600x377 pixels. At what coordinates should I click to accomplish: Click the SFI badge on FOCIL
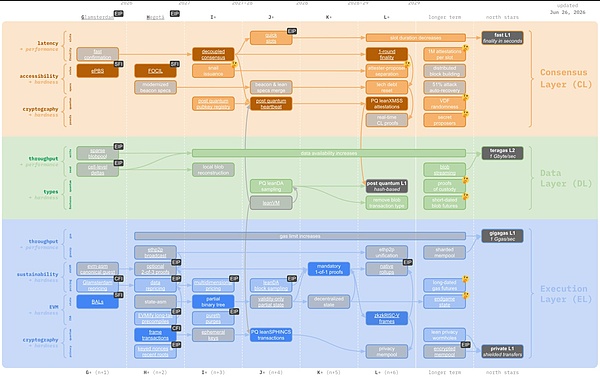click(175, 64)
